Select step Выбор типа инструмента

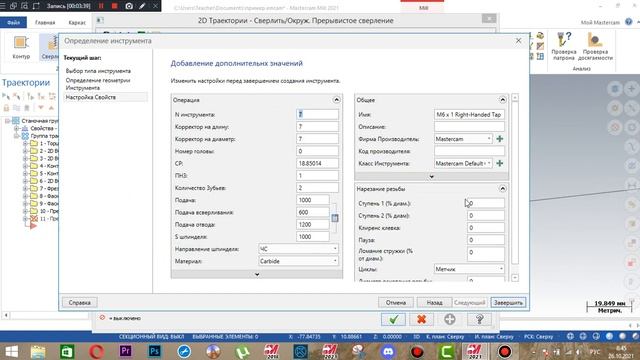point(98,71)
